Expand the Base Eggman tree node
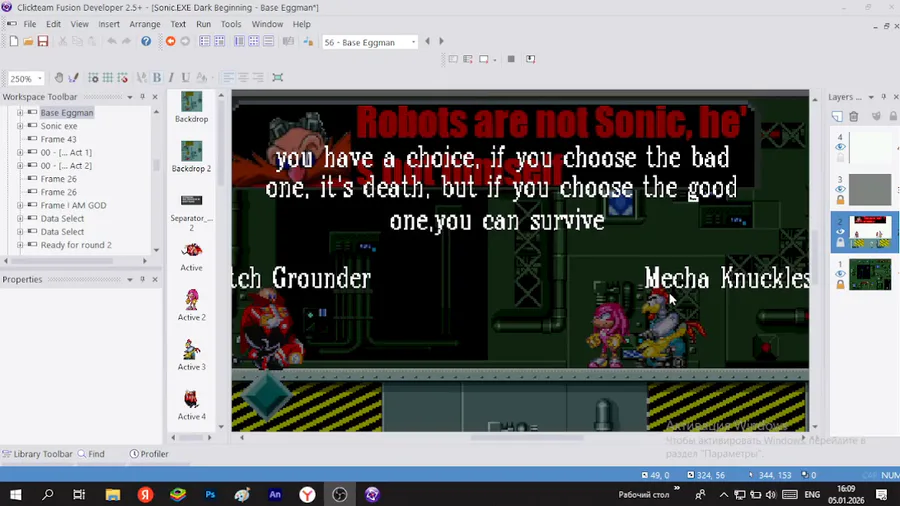Viewport: 900px width, 506px height. [20, 112]
